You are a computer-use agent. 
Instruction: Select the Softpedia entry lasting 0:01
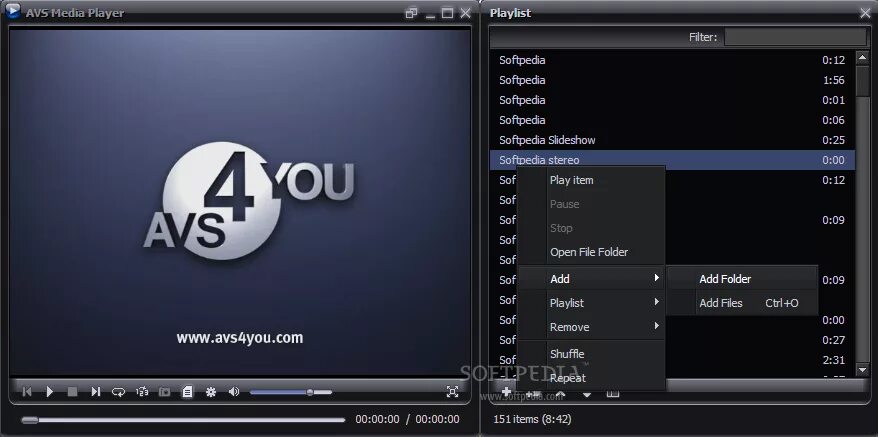(672, 100)
